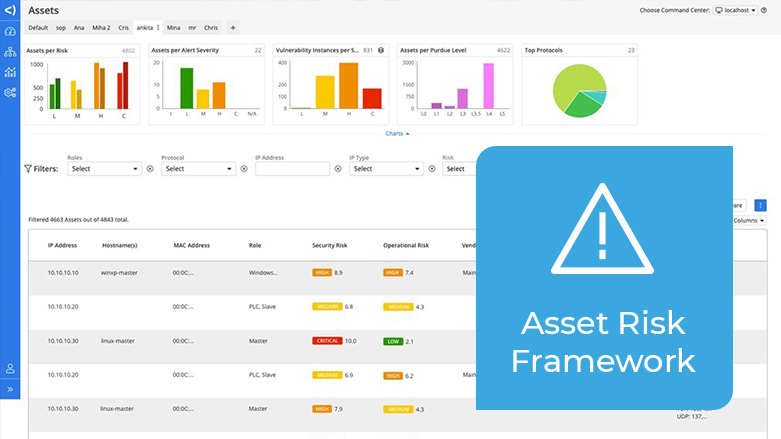The image size is (781, 439).
Task: Switch to the Ana tab
Action: tap(79, 28)
